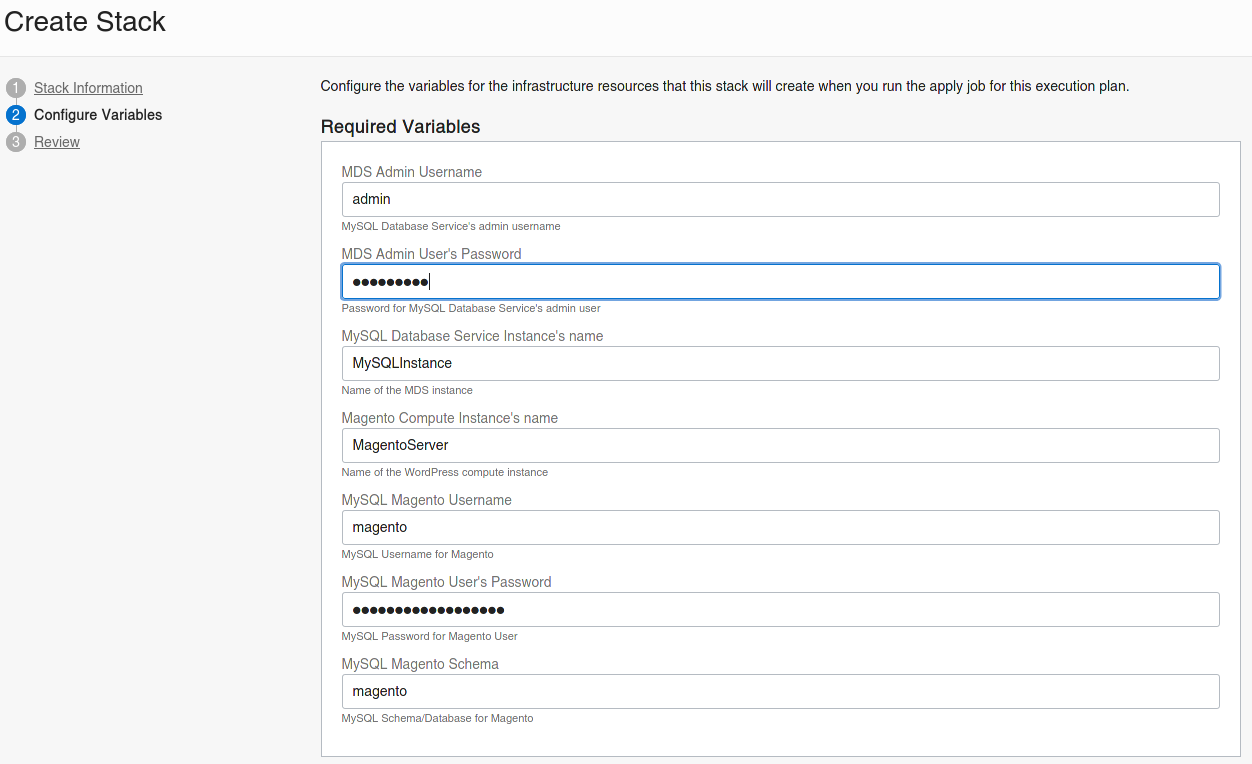Focus the MySQL Magento Username input box

coord(780,527)
